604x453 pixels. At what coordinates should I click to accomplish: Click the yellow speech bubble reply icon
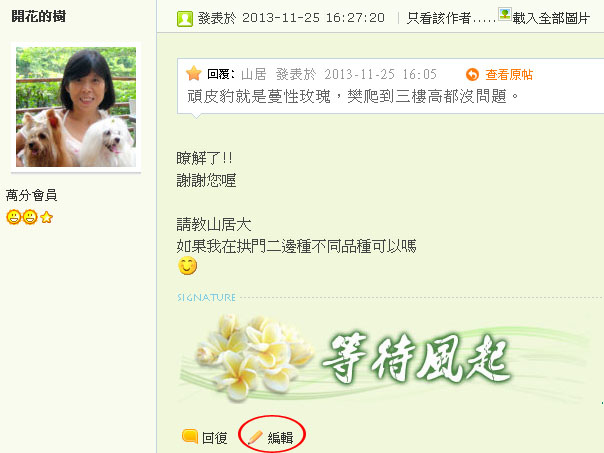190,436
